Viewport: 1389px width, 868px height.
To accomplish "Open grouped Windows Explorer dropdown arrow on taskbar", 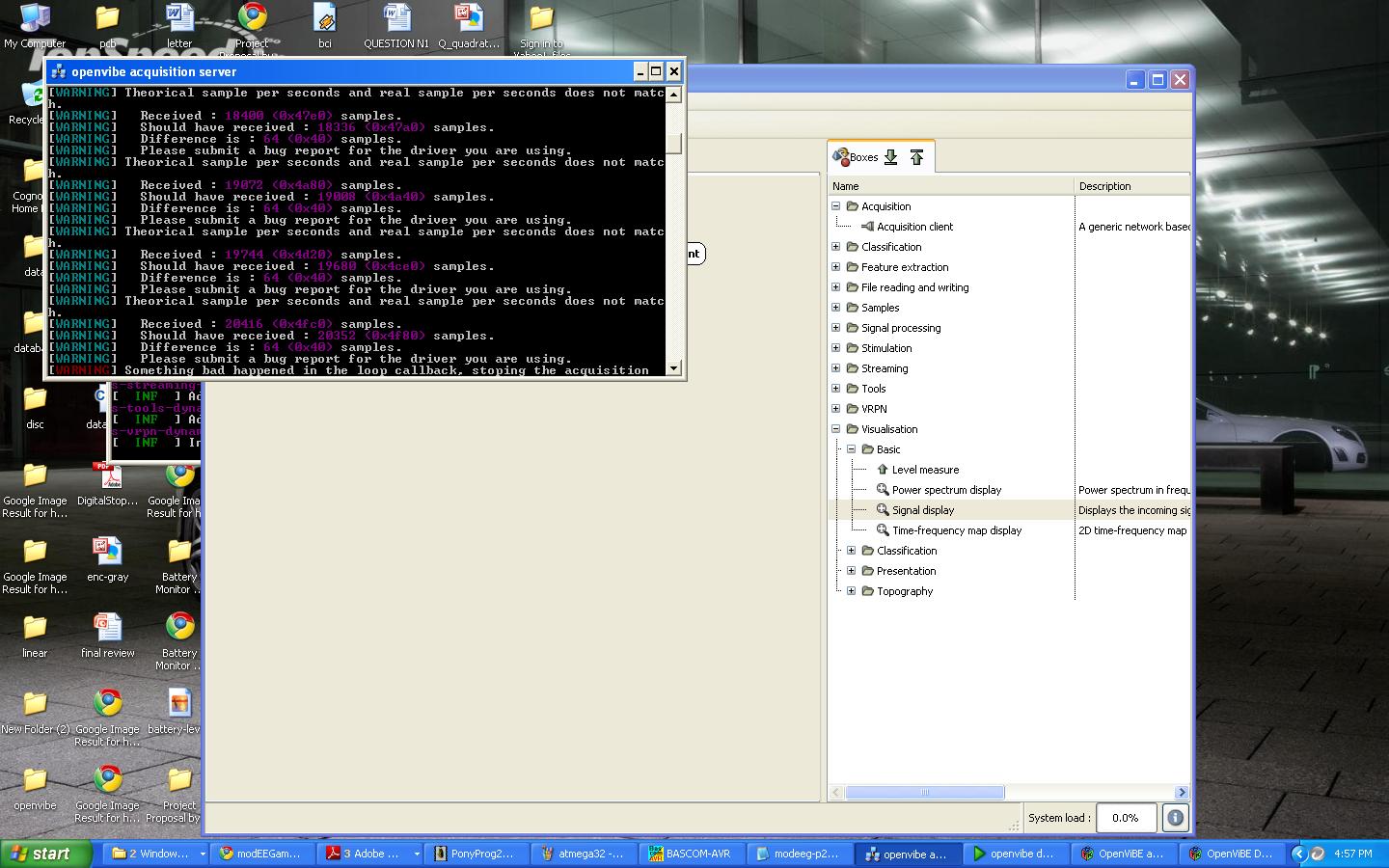I will coord(203,854).
